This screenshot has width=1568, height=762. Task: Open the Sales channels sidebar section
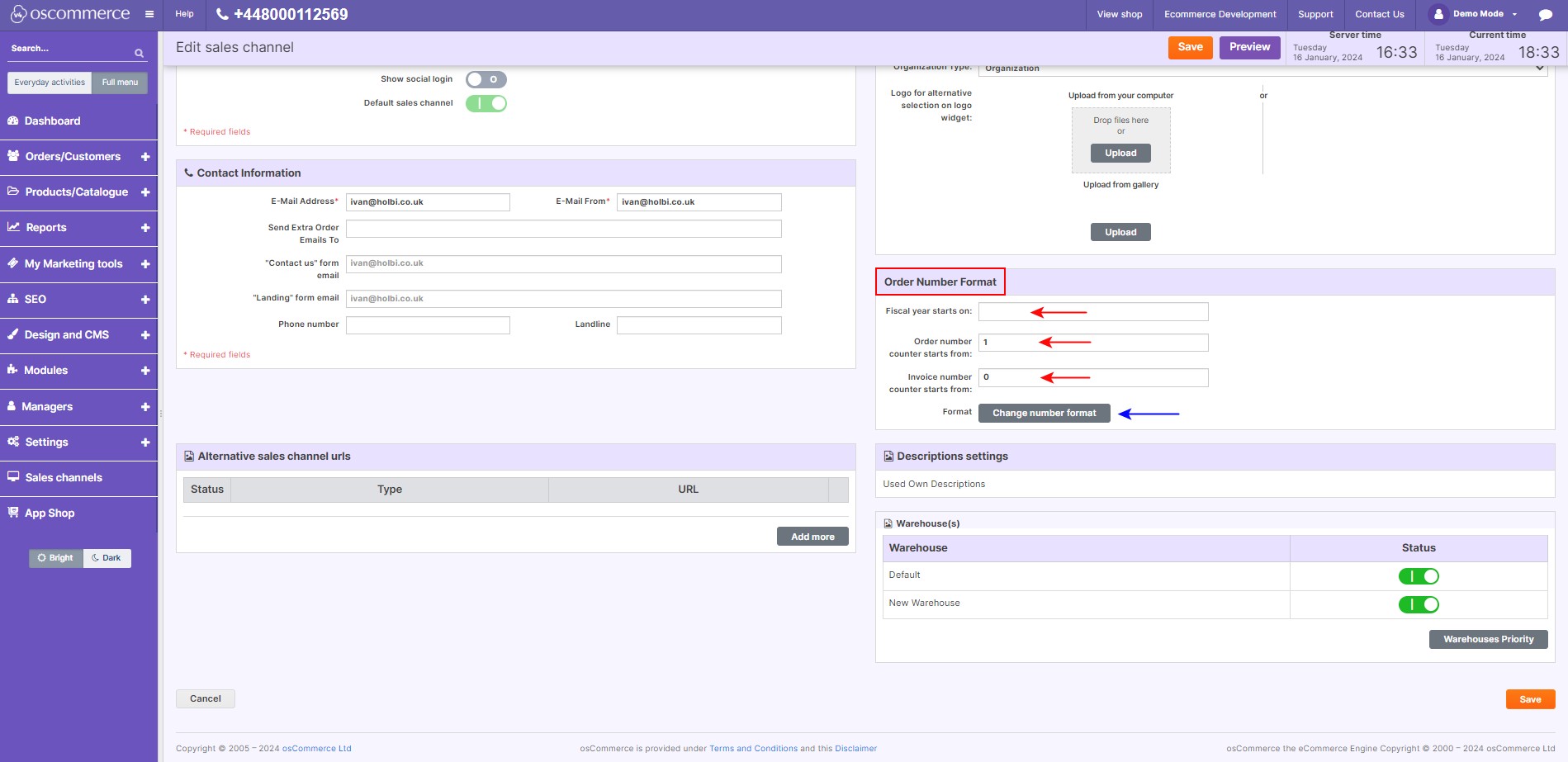pyautogui.click(x=63, y=477)
